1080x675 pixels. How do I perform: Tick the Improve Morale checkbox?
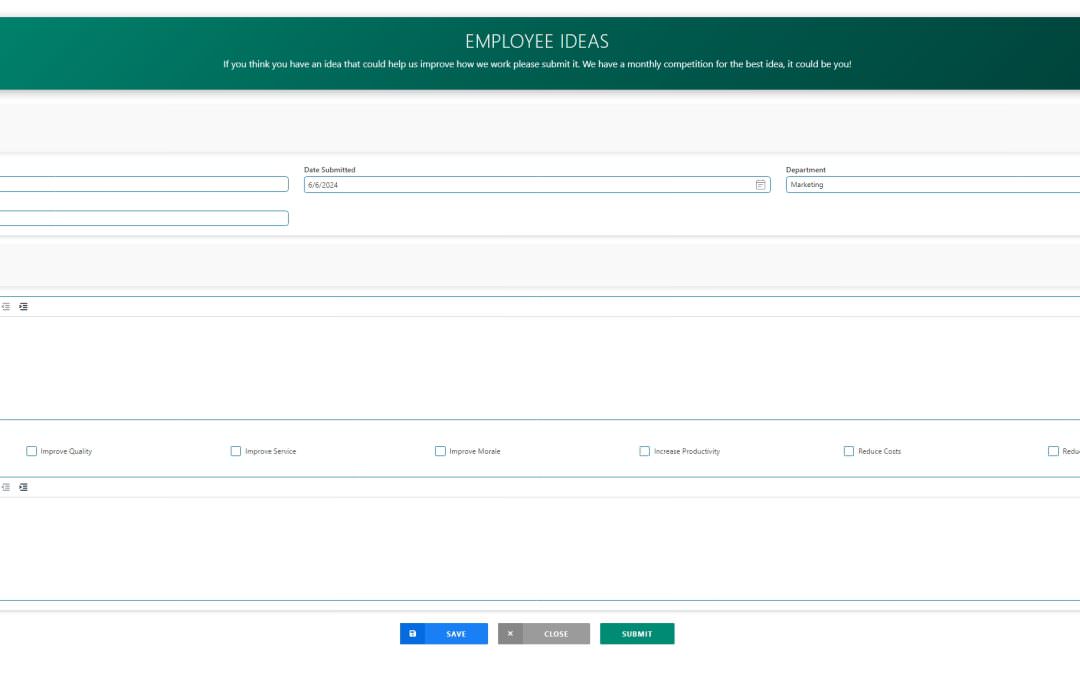point(440,451)
